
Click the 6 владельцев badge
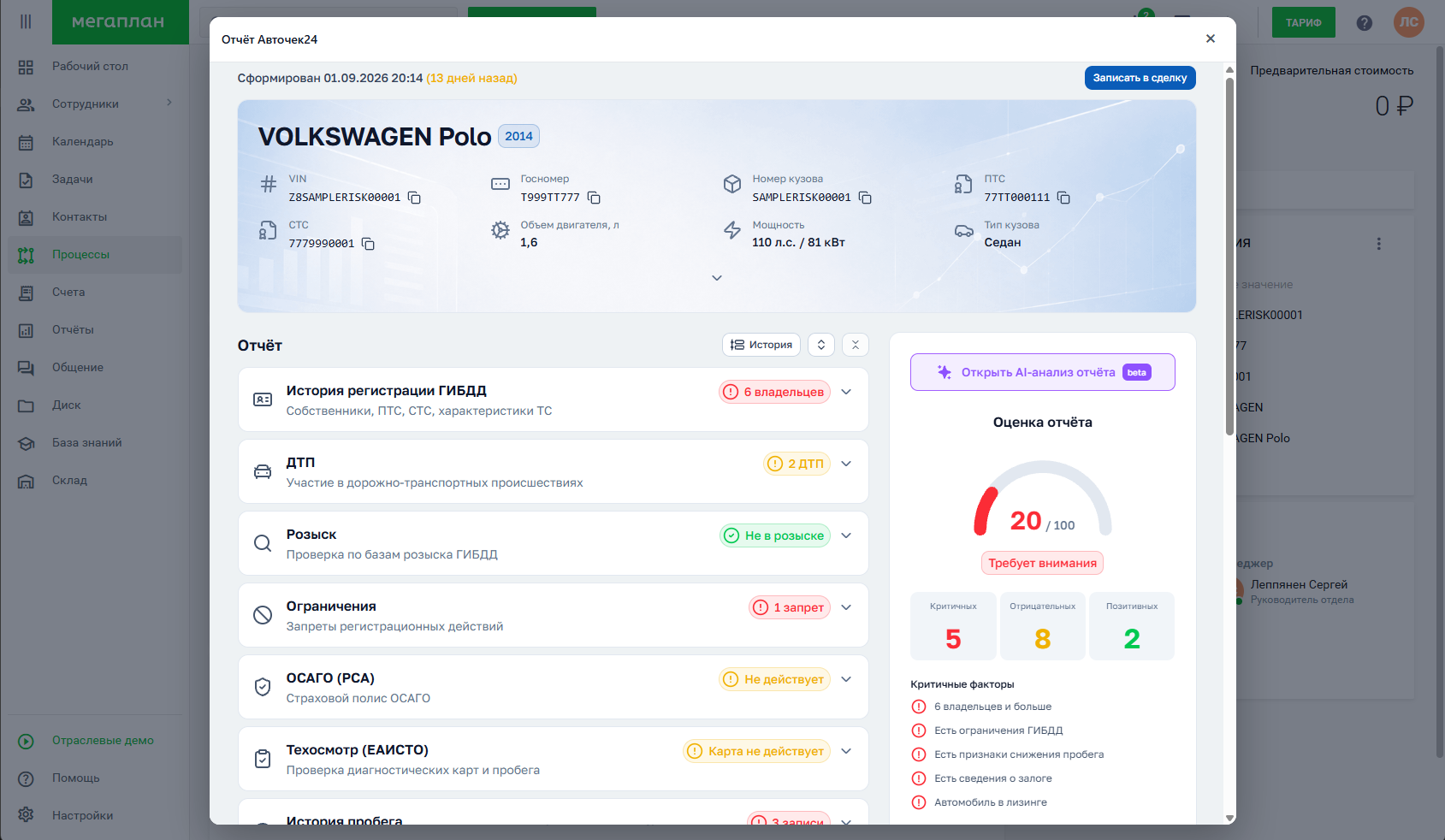[774, 392]
